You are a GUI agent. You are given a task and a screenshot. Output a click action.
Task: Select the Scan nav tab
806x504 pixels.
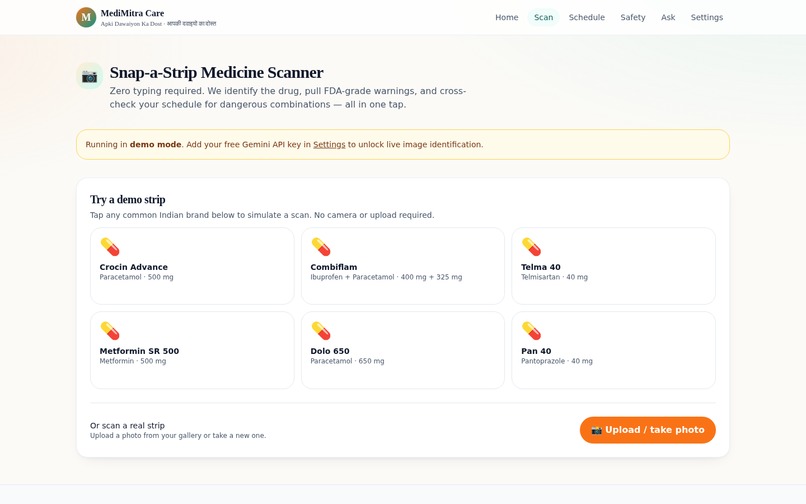(x=543, y=17)
